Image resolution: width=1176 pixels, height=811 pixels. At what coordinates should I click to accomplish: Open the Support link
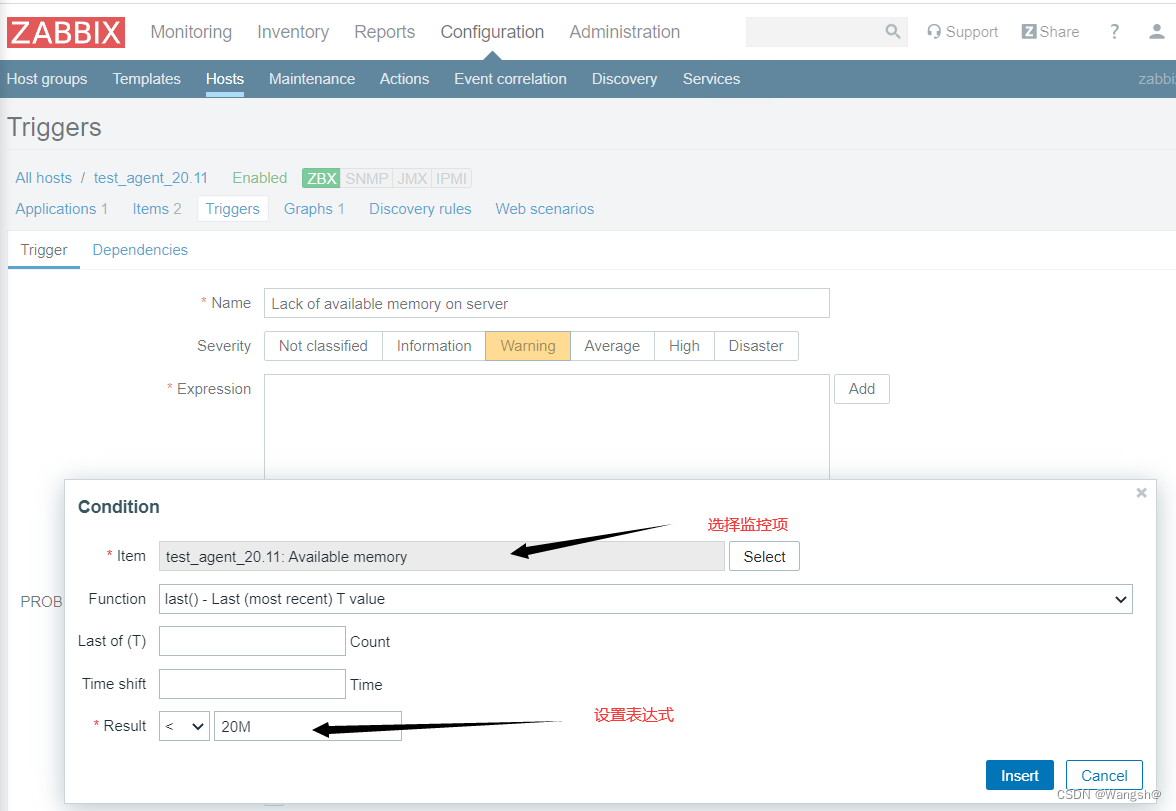[x=962, y=32]
